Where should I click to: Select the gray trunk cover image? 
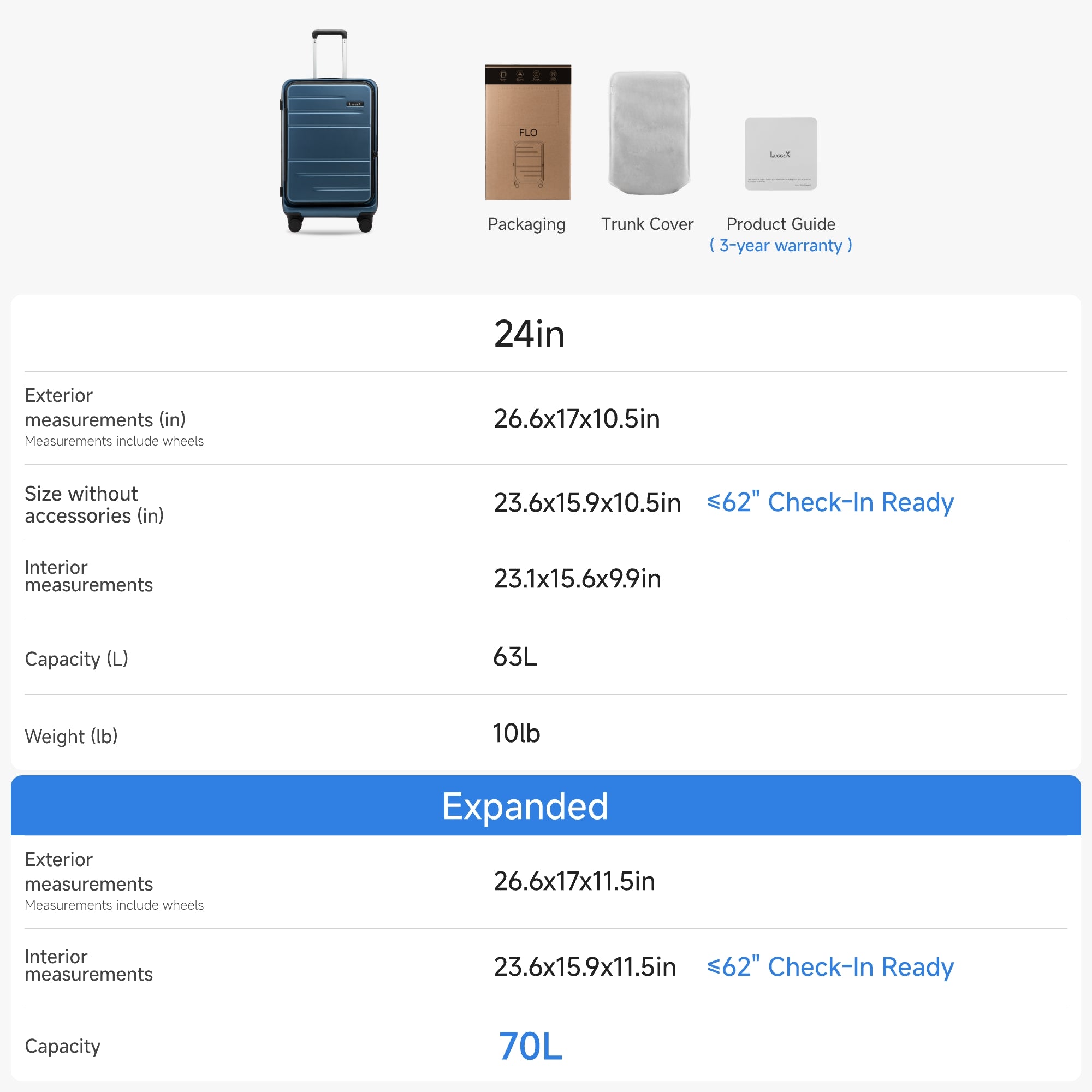pos(649,133)
